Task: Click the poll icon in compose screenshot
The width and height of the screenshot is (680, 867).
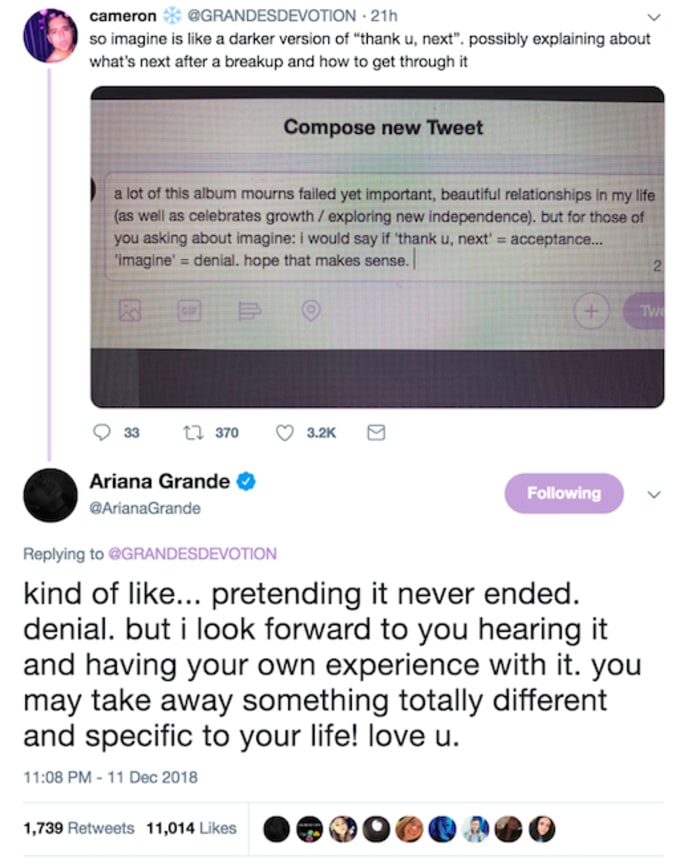Action: [249, 310]
